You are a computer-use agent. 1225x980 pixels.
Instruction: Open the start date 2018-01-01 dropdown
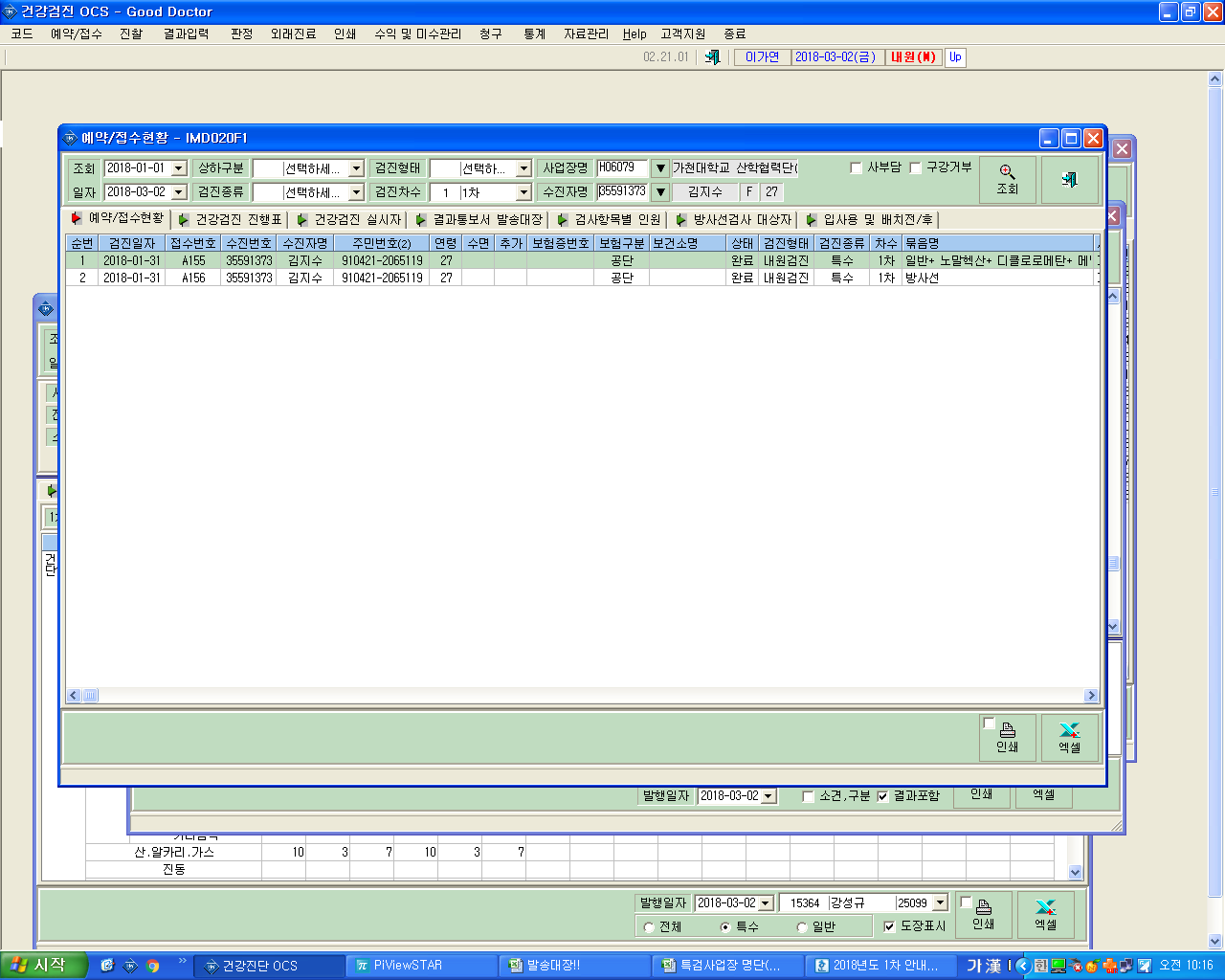[x=179, y=168]
